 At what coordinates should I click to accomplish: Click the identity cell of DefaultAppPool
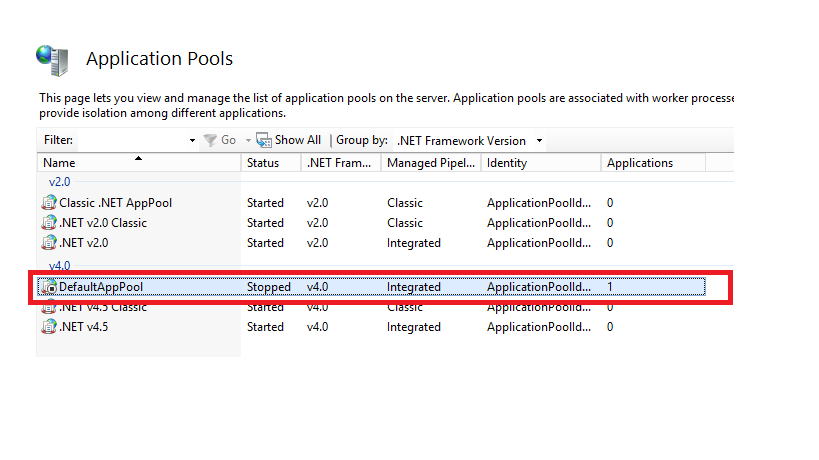click(x=539, y=287)
